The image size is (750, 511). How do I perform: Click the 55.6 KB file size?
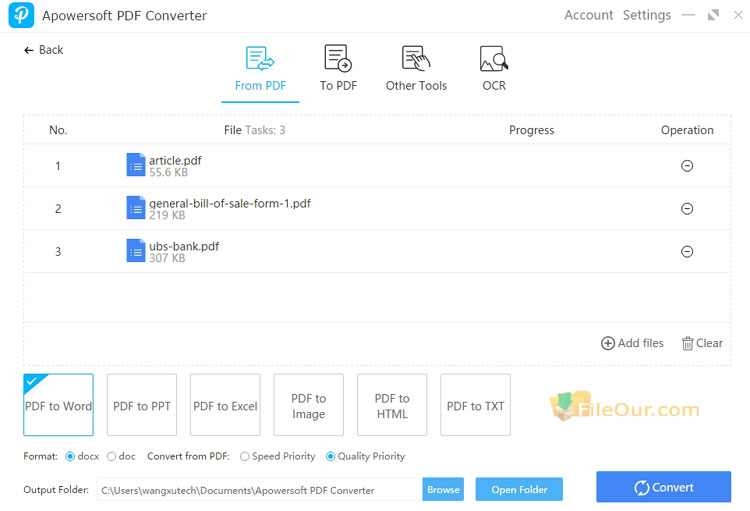click(x=168, y=172)
